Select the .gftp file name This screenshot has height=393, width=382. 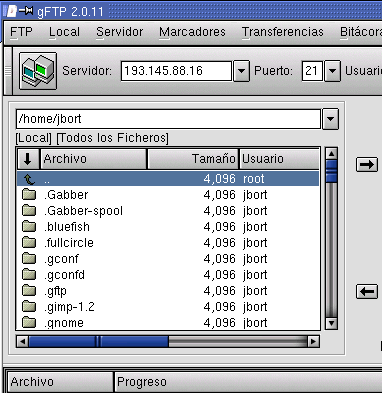pyautogui.click(x=55, y=291)
